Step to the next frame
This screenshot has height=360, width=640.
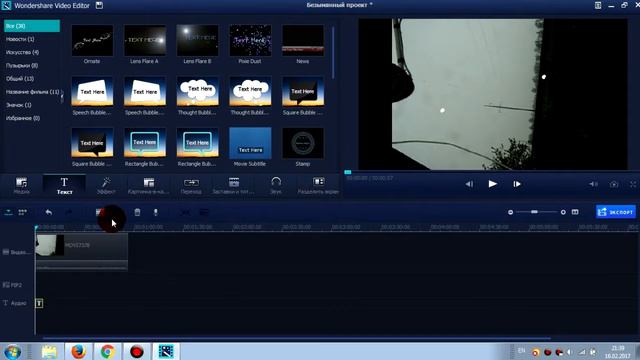pyautogui.click(x=517, y=184)
